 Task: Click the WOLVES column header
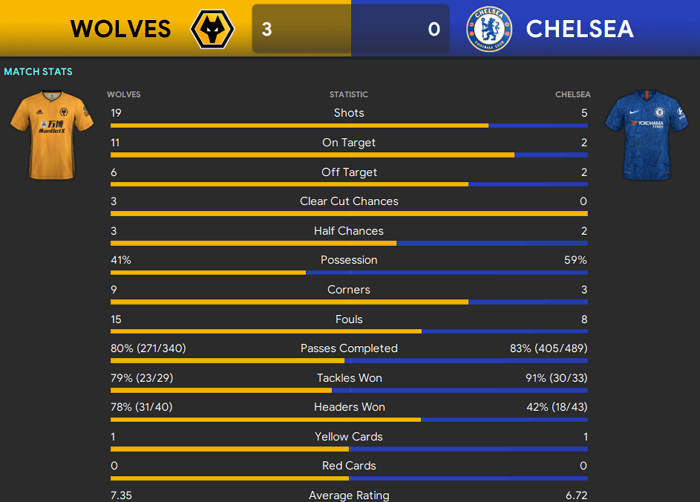click(124, 94)
